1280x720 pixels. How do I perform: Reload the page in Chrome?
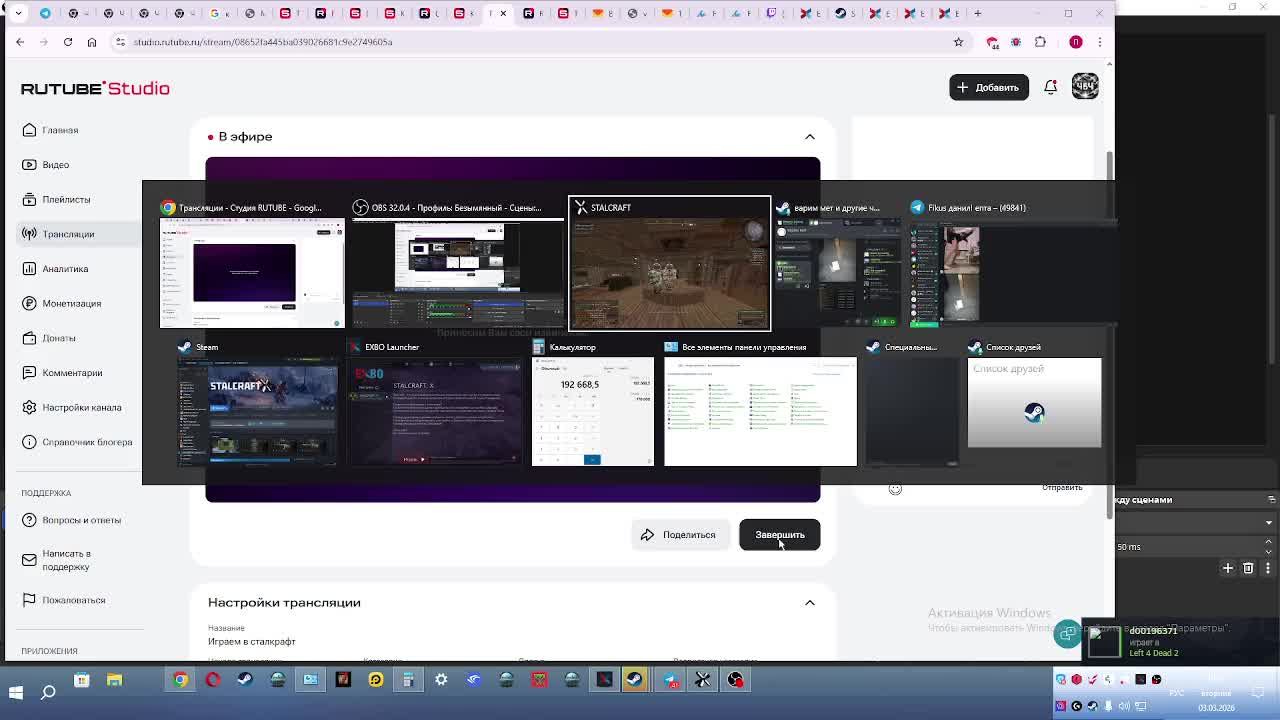tap(68, 42)
